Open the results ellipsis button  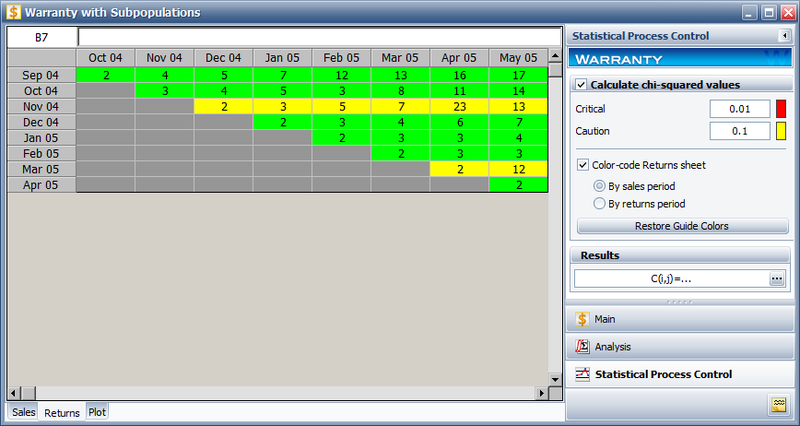(776, 279)
